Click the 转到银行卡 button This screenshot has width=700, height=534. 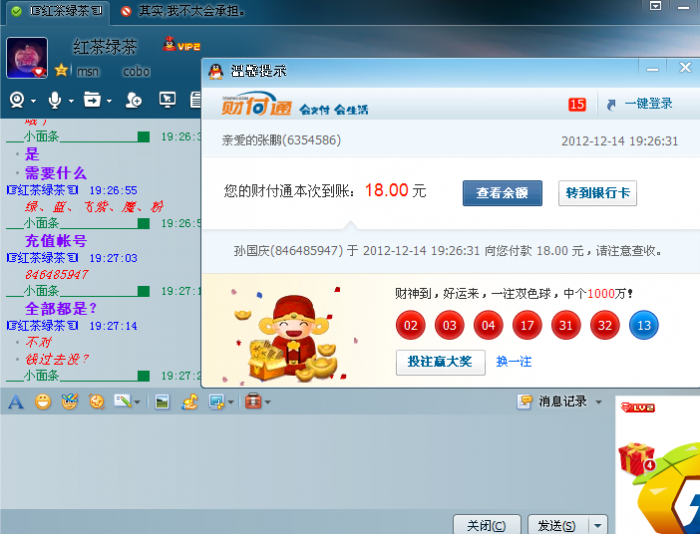coord(597,193)
